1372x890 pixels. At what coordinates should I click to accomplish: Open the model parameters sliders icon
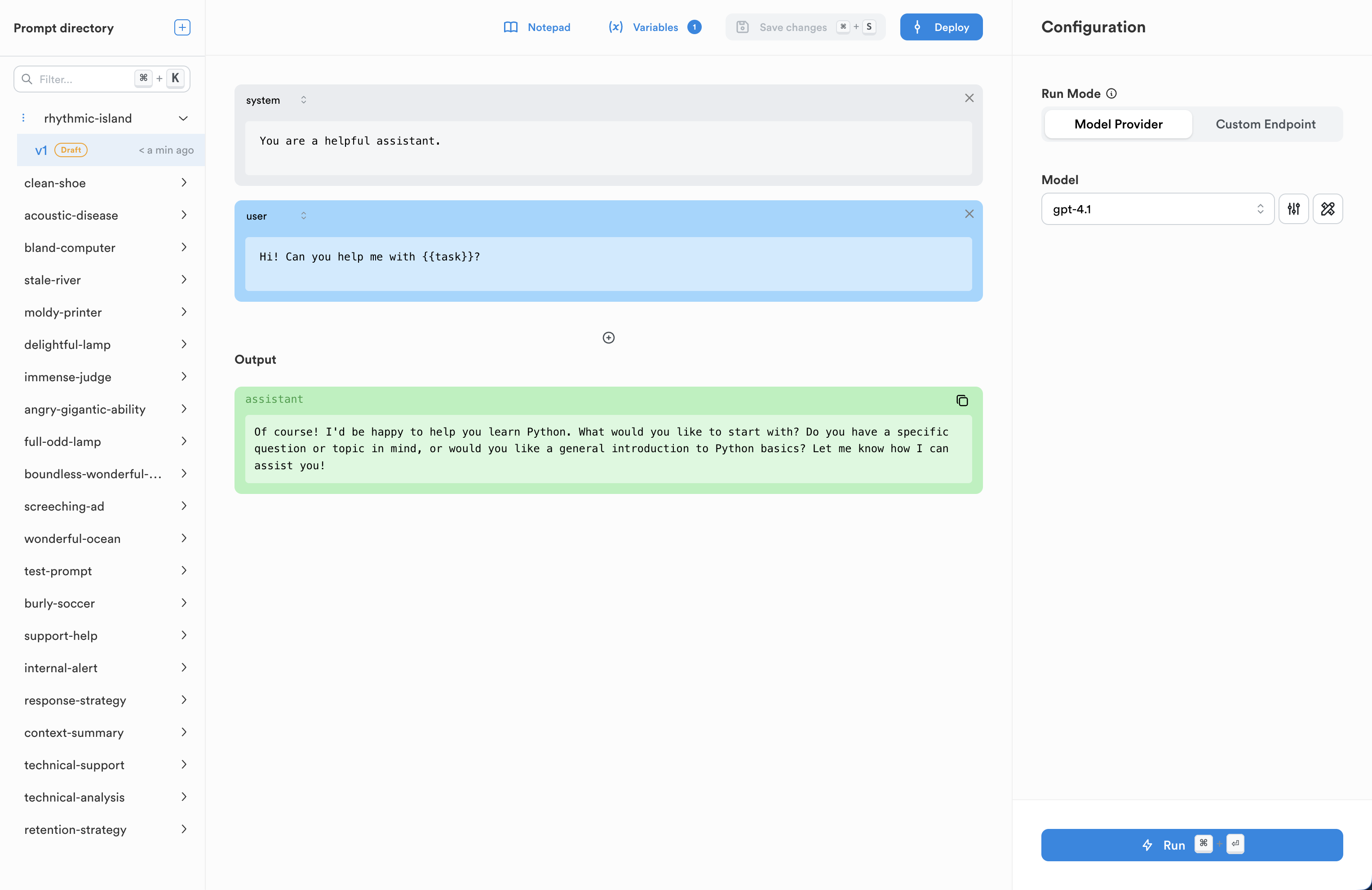1293,208
